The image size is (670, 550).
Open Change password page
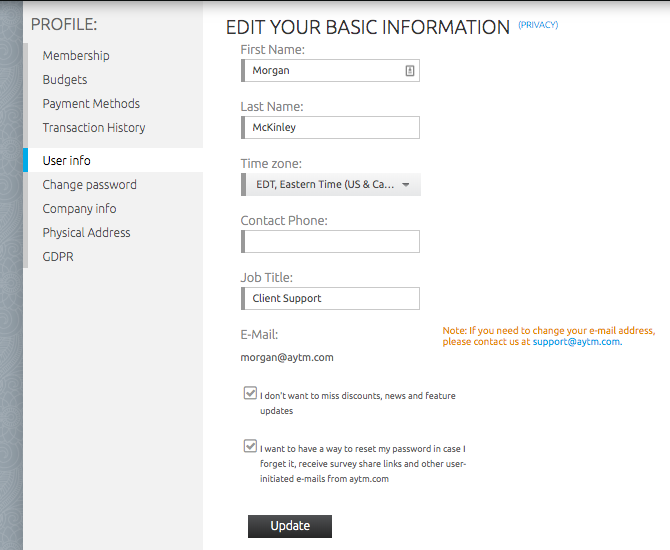90,185
